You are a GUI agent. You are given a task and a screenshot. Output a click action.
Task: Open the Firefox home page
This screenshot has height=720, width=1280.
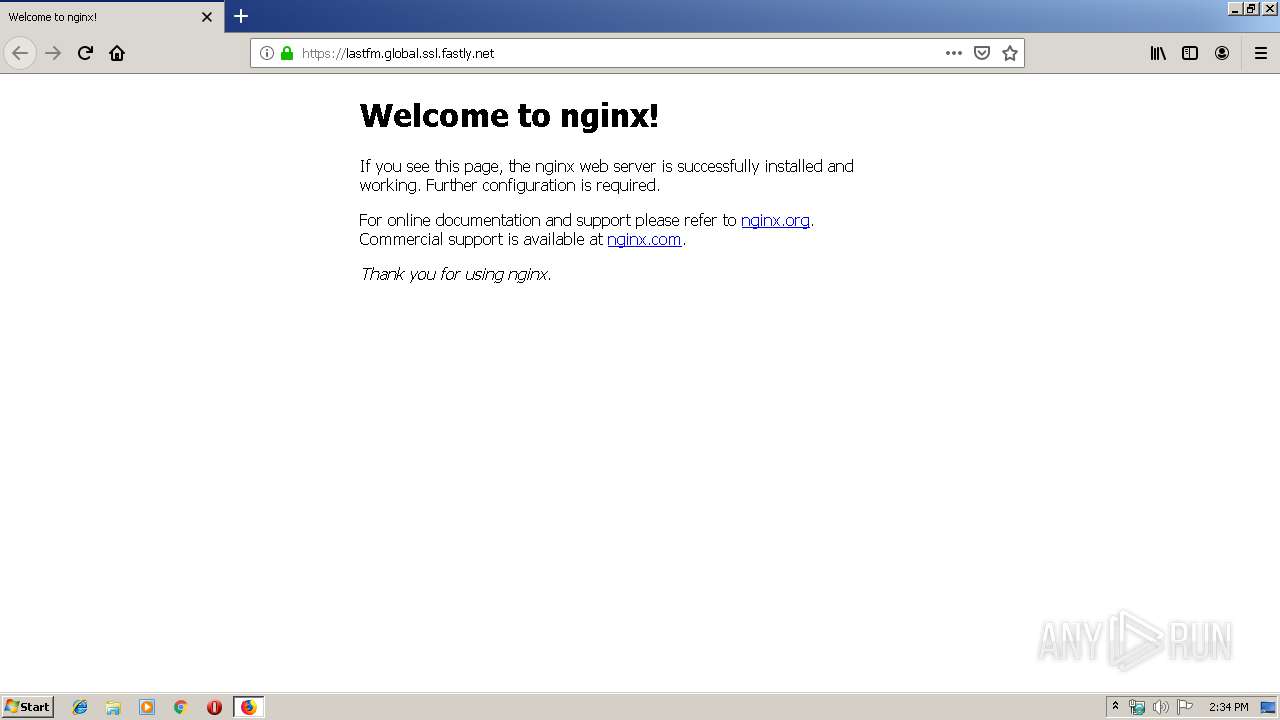pyautogui.click(x=117, y=53)
